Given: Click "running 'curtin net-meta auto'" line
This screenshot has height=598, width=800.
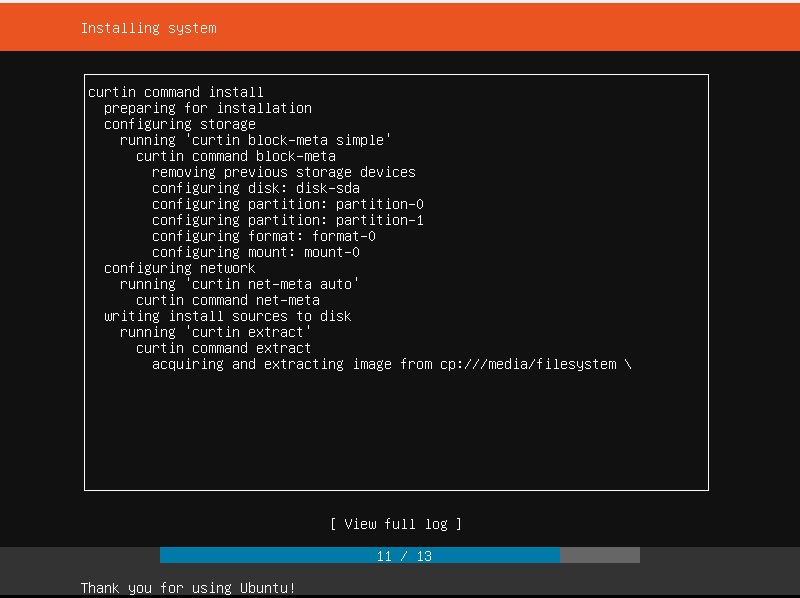Looking at the screenshot, I should 239,284.
